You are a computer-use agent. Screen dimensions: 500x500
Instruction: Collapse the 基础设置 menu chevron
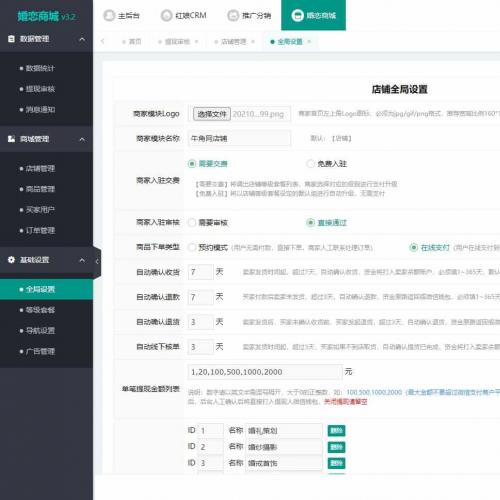pos(82,260)
